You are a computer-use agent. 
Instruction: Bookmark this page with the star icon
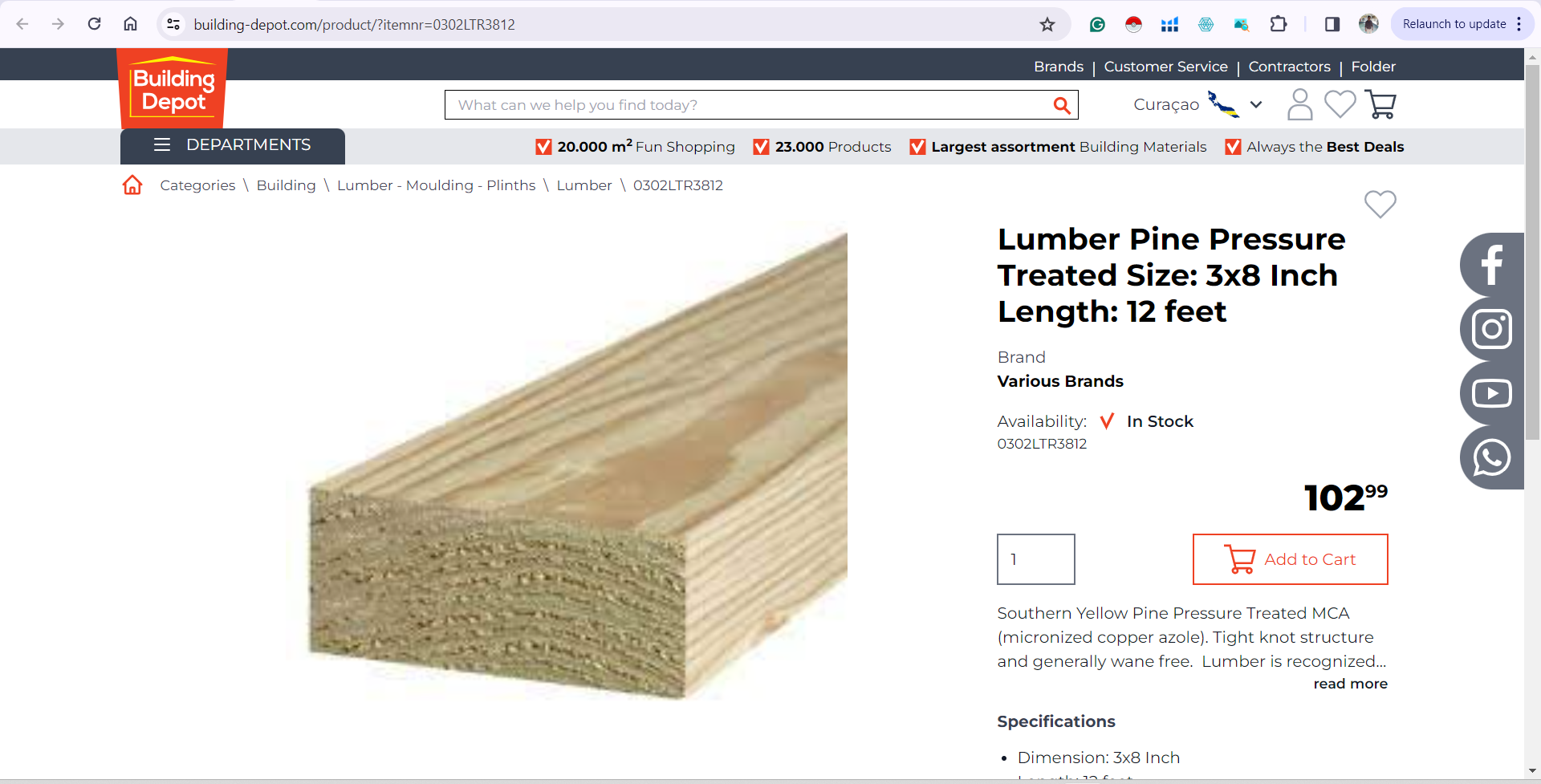pos(1047,24)
